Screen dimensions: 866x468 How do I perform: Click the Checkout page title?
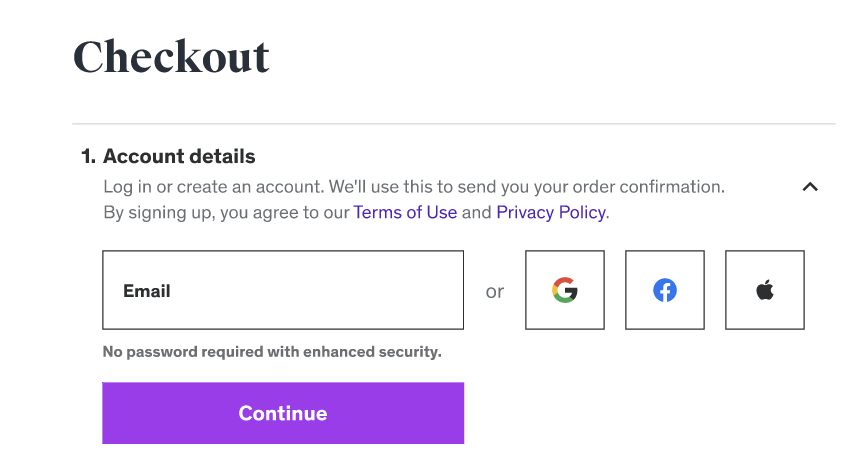point(171,57)
